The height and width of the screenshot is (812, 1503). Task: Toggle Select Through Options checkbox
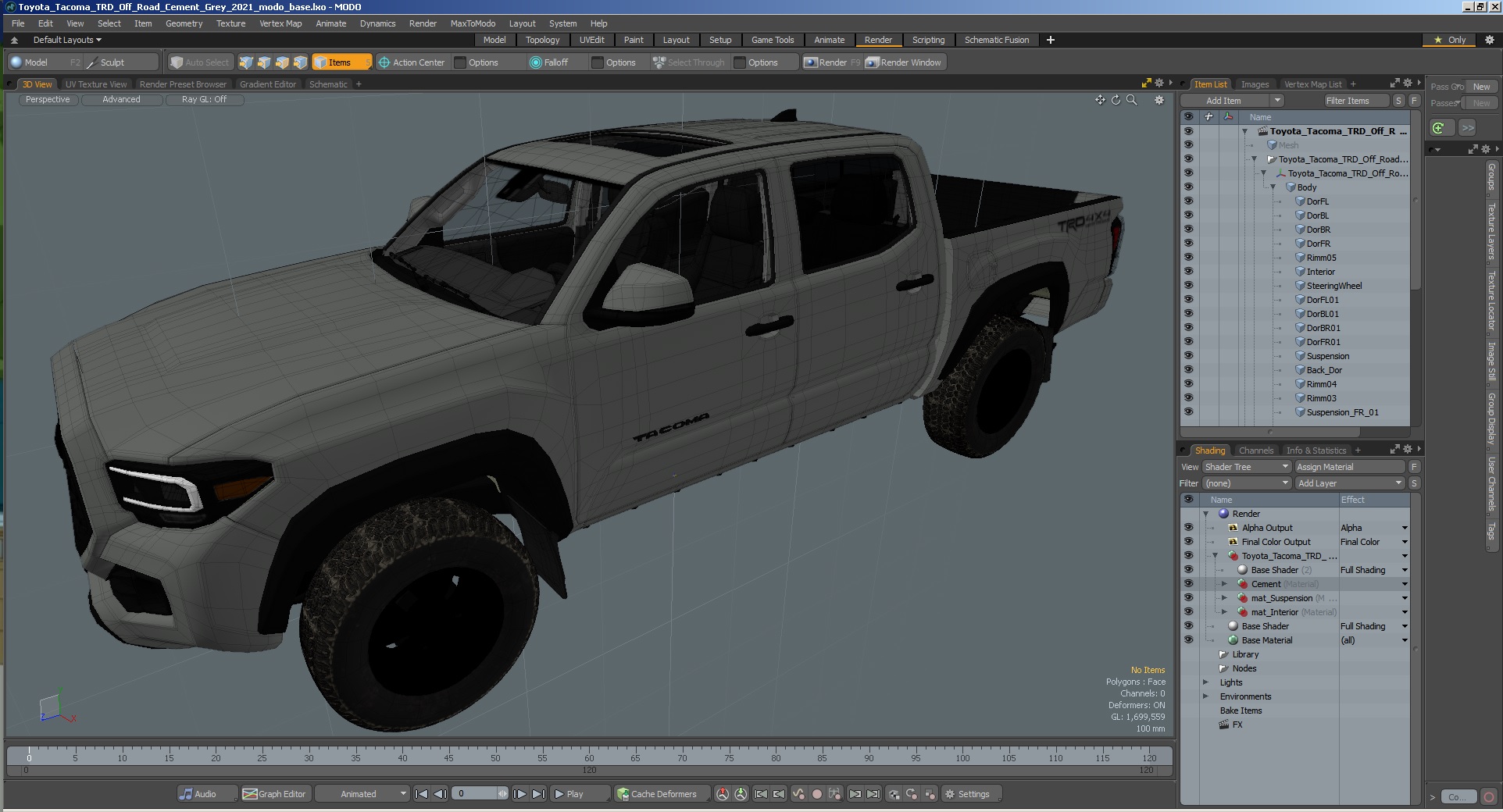point(740,62)
